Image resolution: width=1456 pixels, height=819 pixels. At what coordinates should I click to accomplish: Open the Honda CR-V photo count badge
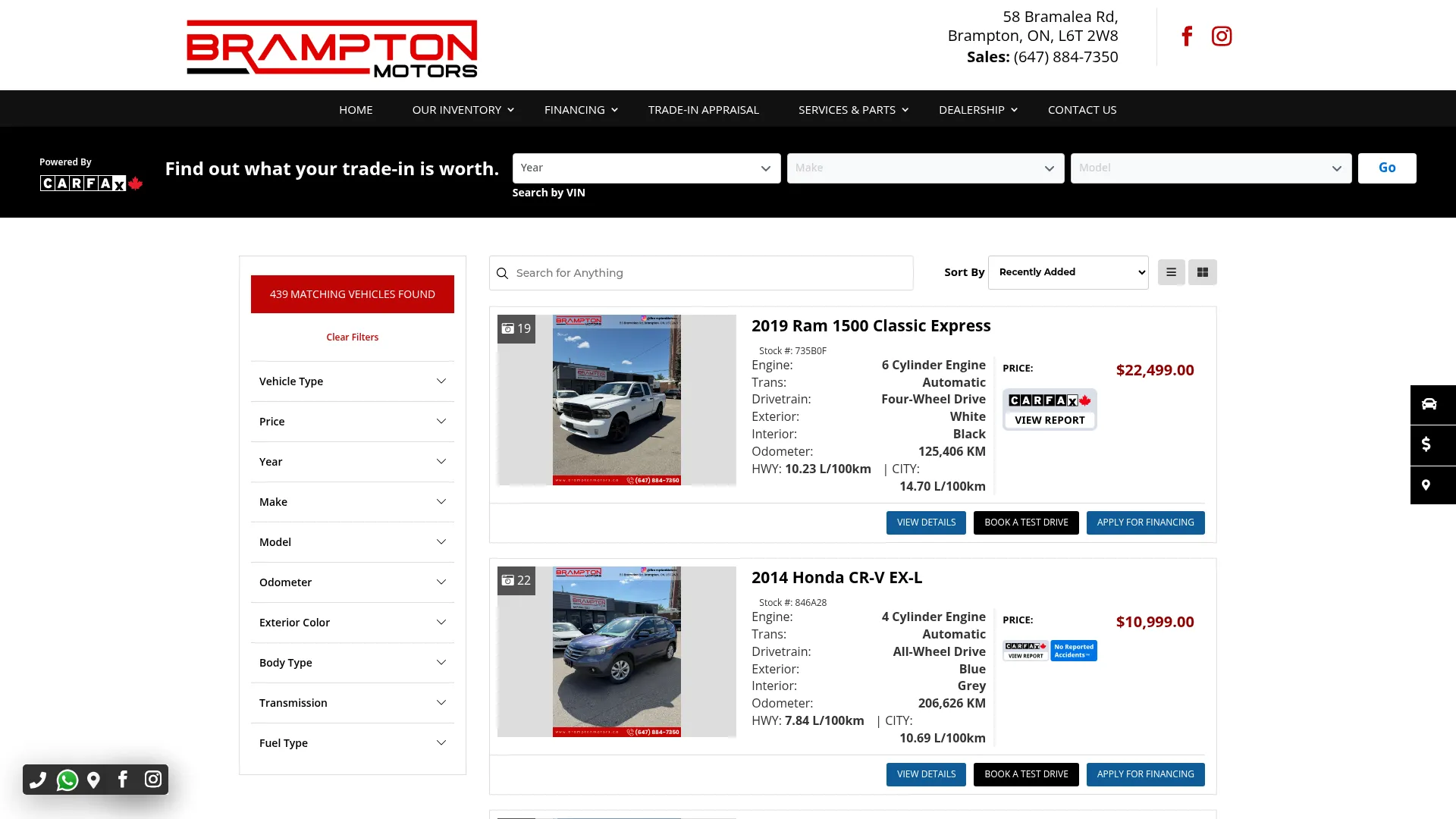(516, 581)
